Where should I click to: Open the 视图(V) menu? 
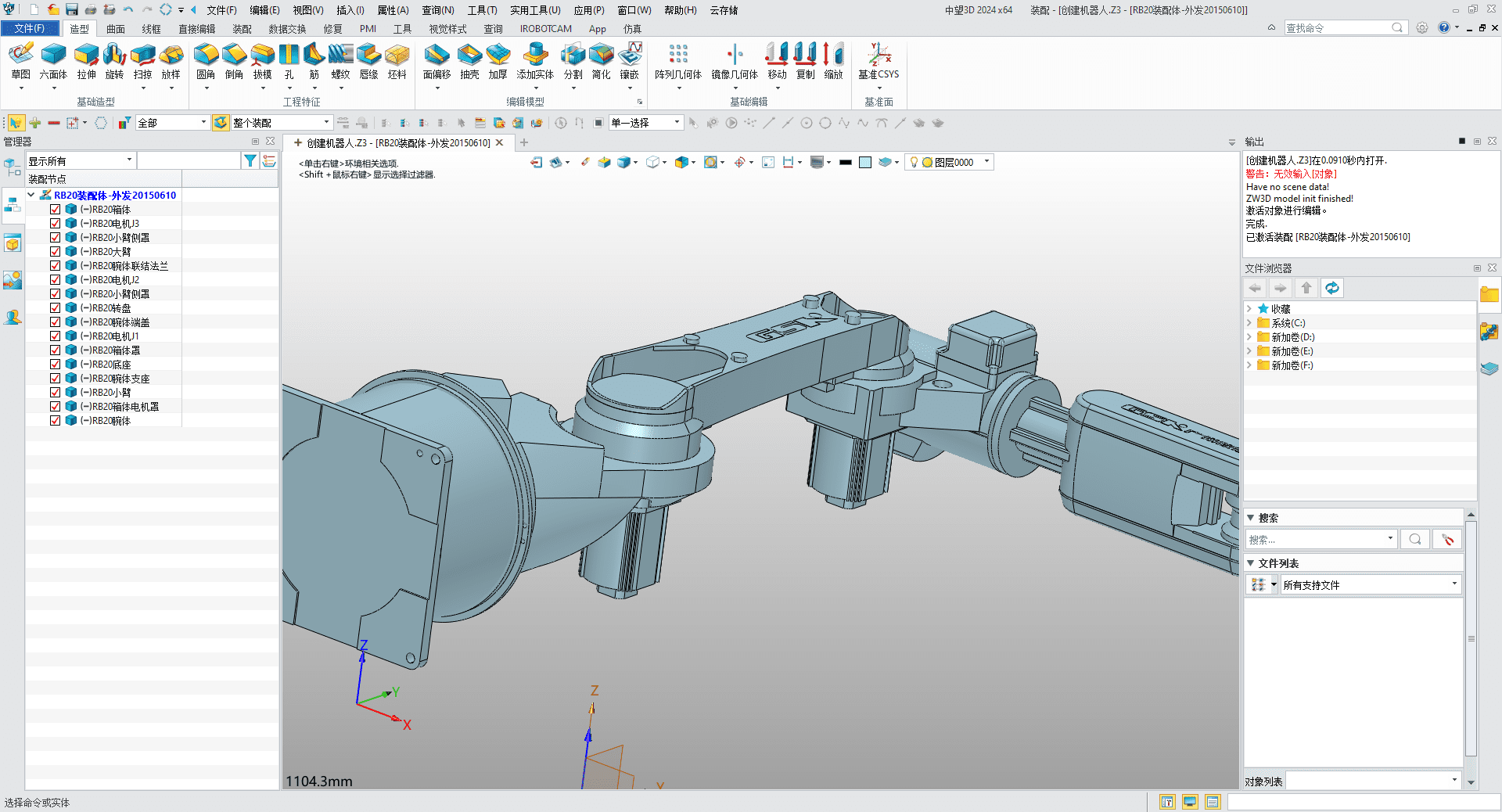tap(307, 10)
